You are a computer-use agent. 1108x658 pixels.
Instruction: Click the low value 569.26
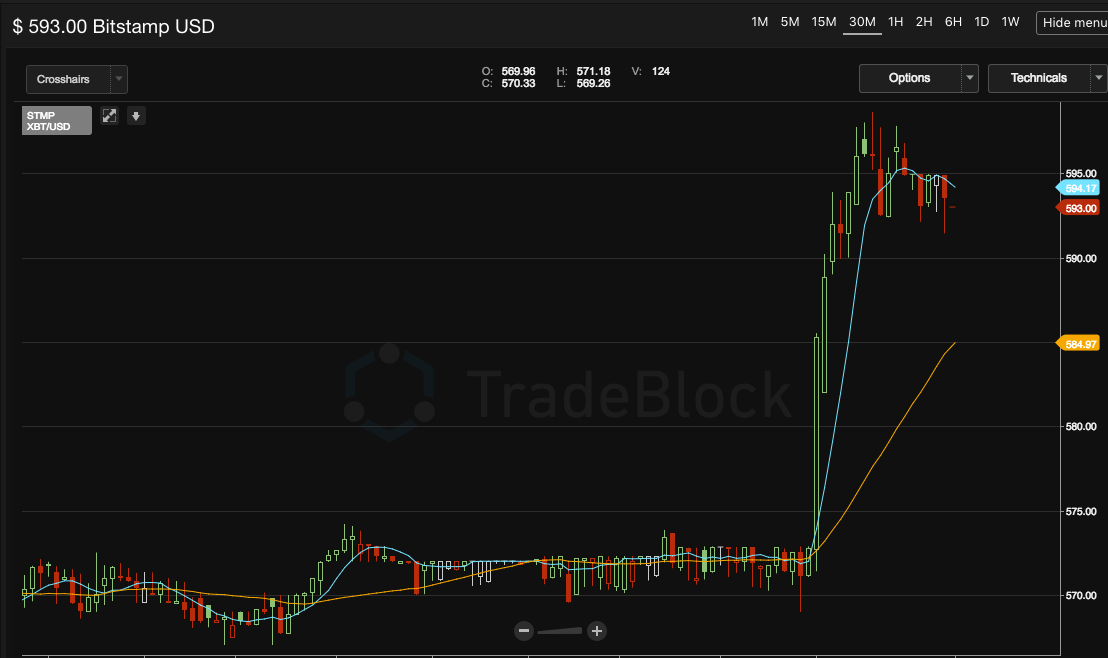pyautogui.click(x=593, y=83)
